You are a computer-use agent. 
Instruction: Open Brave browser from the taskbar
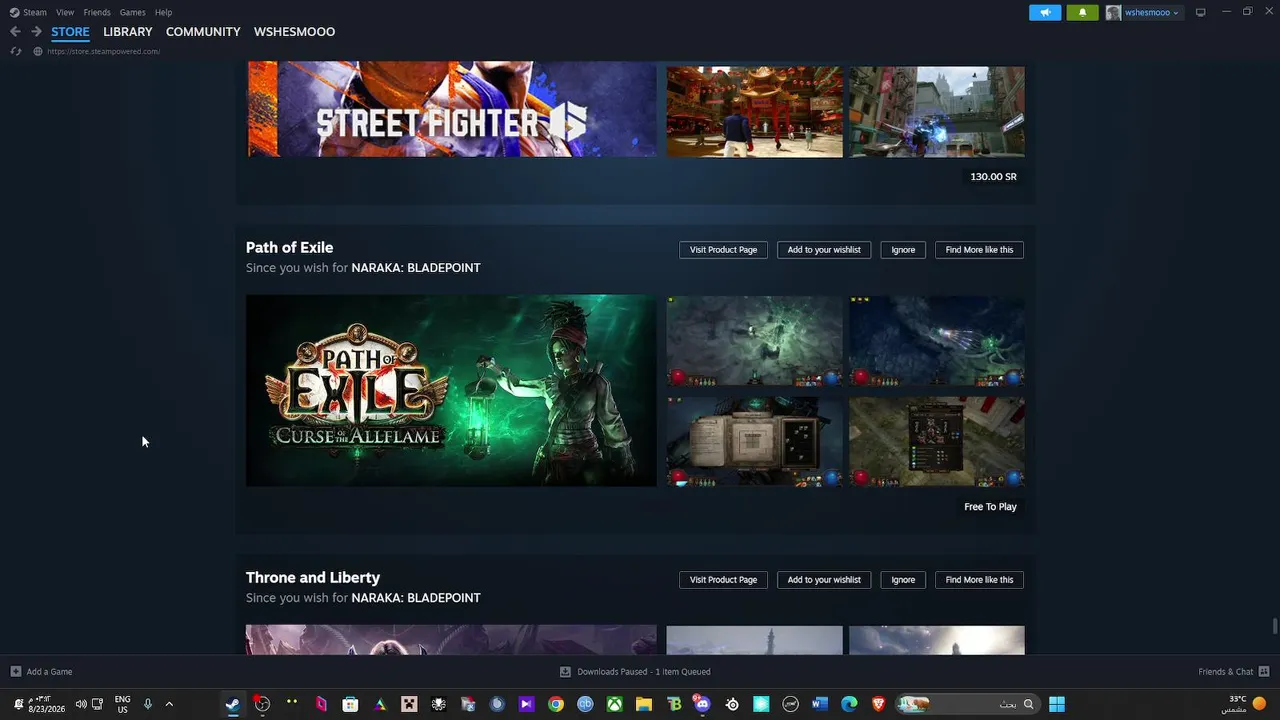pos(879,704)
